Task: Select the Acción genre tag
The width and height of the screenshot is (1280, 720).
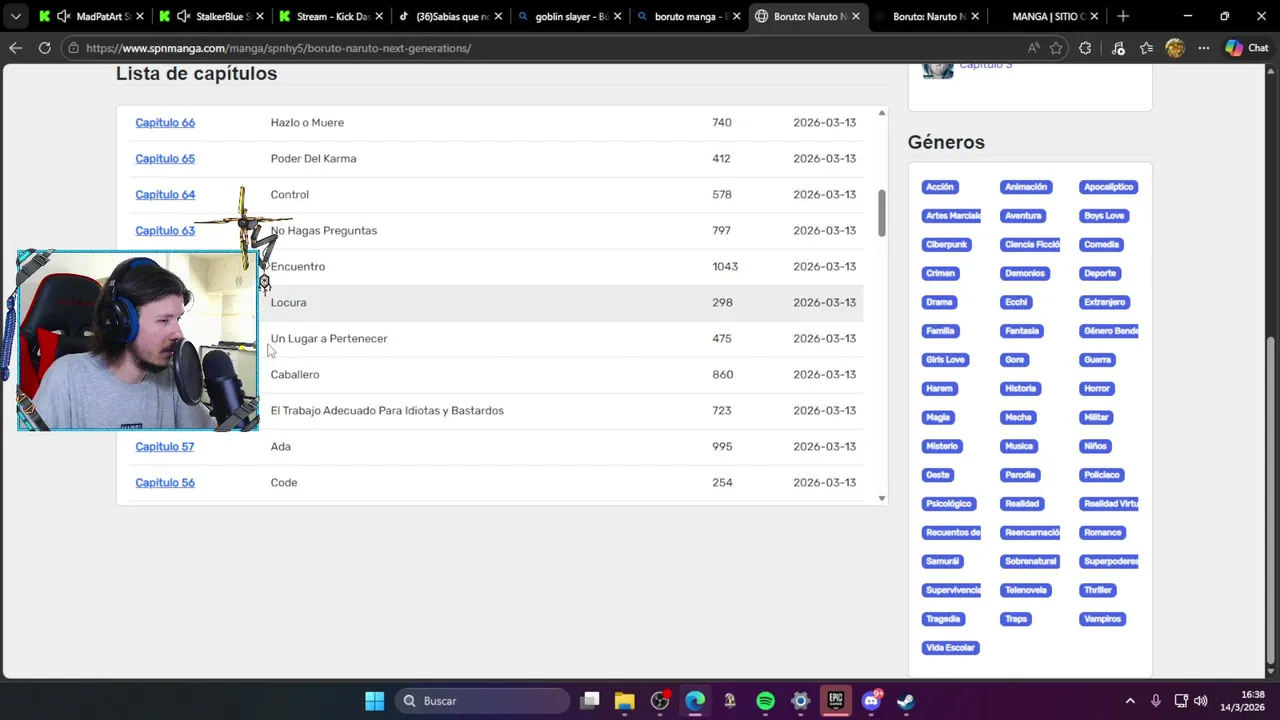Action: (x=940, y=187)
